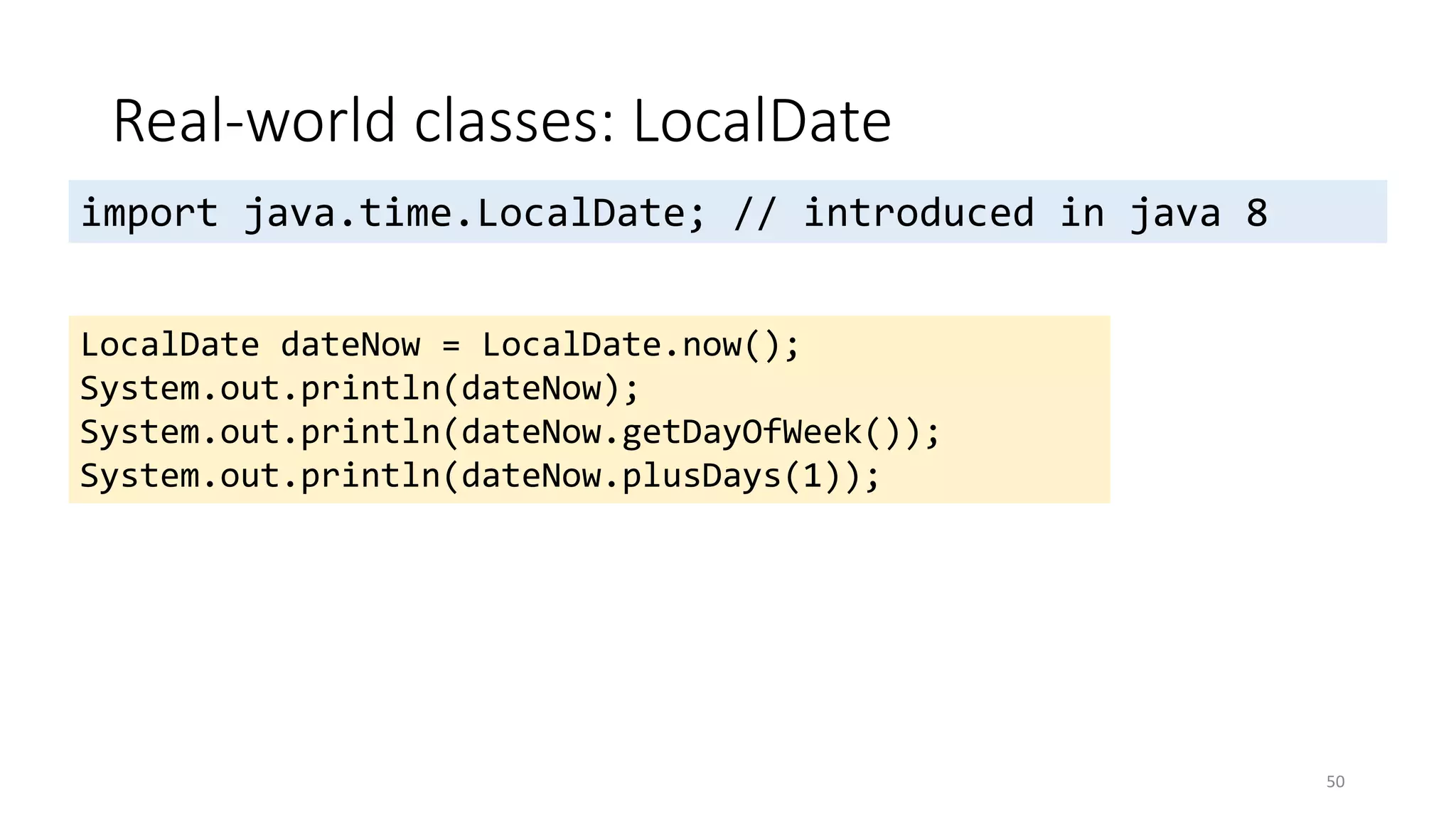Click 'java.time.LocalDate;' in the import line
The image size is (1456, 819).
click(x=474, y=213)
